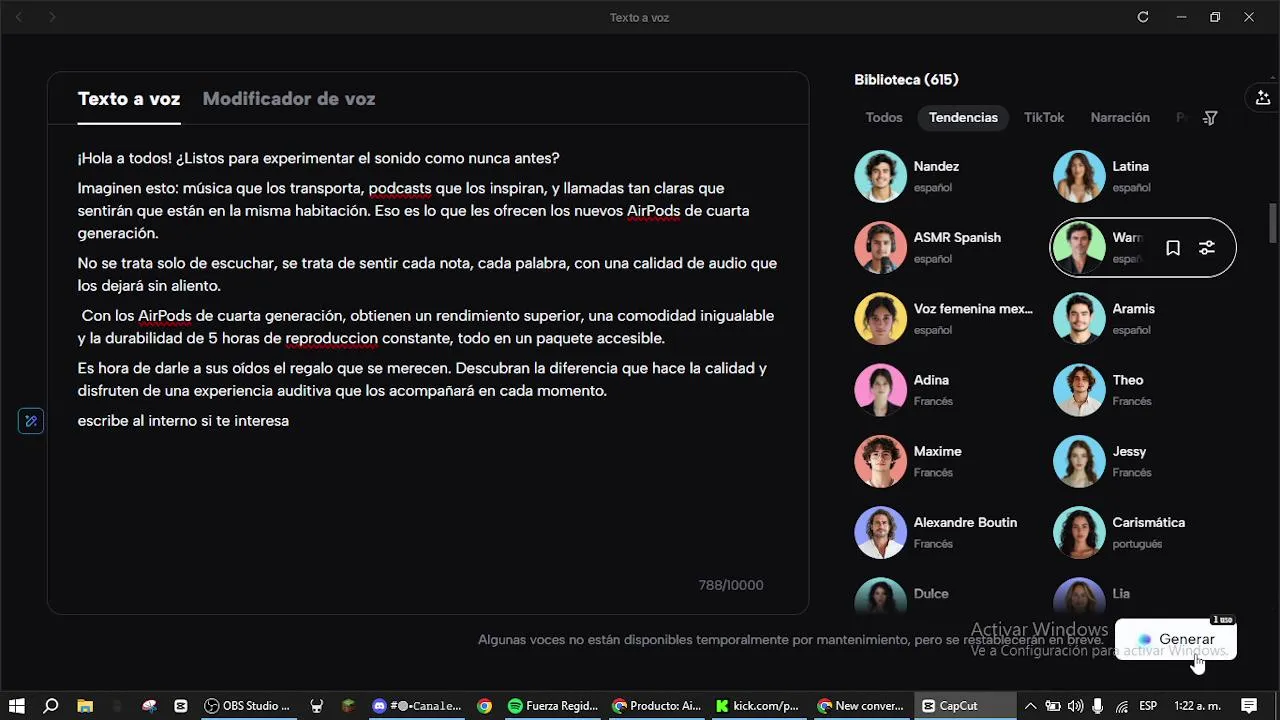Click the AI writer pencil icon
Image resolution: width=1280 pixels, height=720 pixels.
(x=31, y=421)
